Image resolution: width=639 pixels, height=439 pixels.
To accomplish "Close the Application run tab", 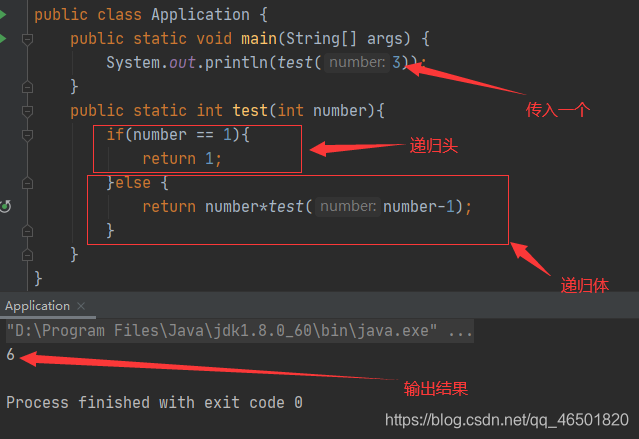I will (81, 306).
